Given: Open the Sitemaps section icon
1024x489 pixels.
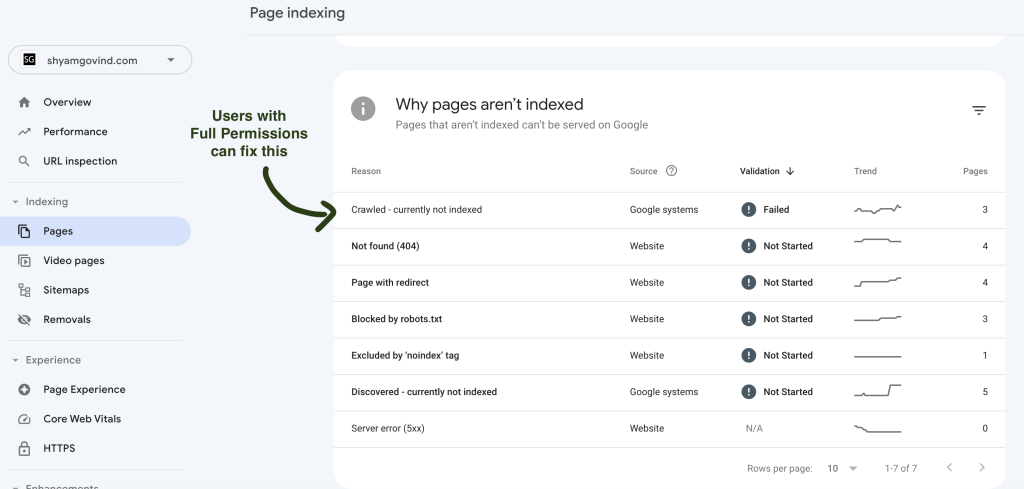Looking at the screenshot, I should (24, 290).
